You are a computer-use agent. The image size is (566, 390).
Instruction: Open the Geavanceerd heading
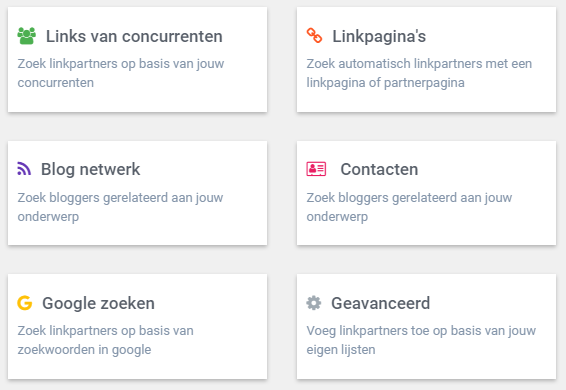pos(380,303)
